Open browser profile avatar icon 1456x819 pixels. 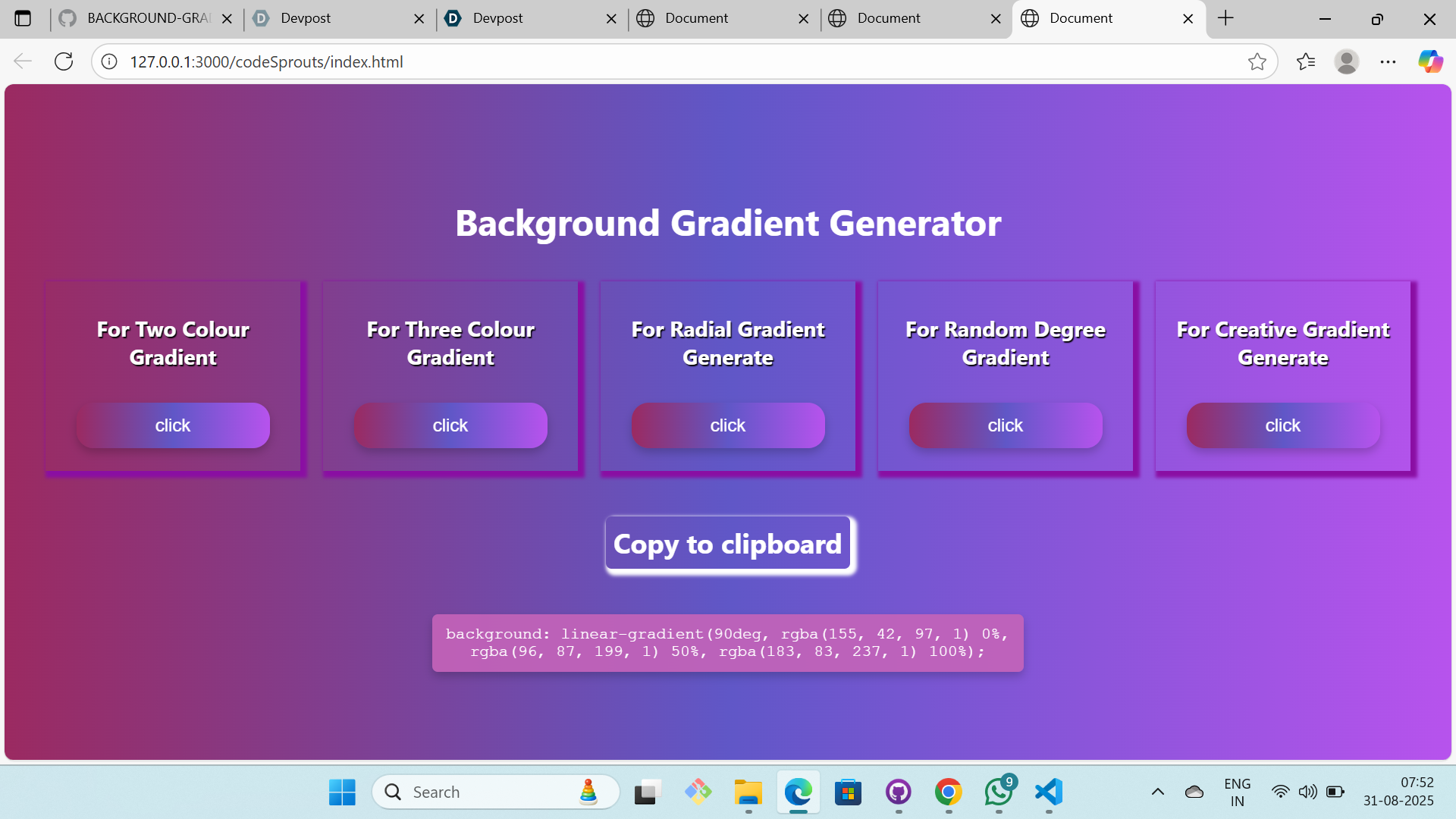(1347, 61)
